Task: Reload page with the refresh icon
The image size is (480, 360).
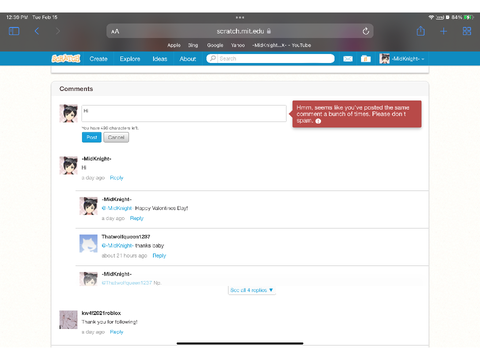Action: [x=366, y=31]
